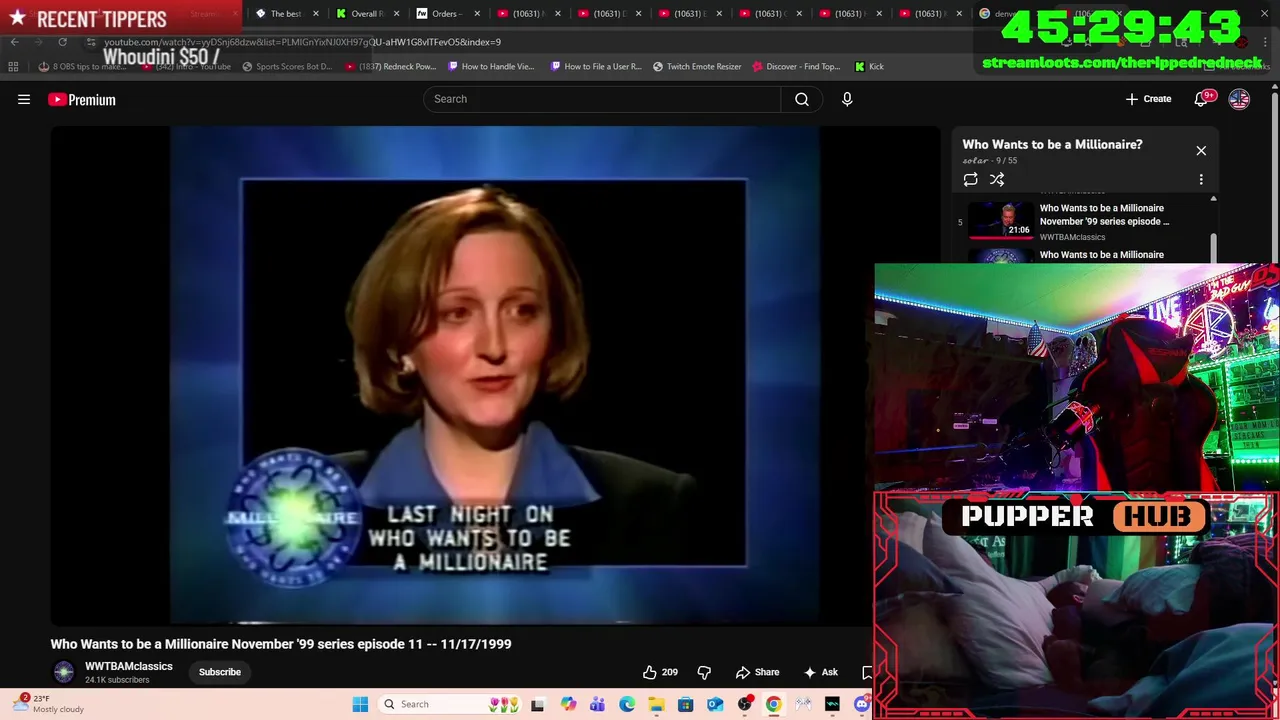Image resolution: width=1280 pixels, height=720 pixels.
Task: Click the search magnifier button
Action: [x=802, y=99]
